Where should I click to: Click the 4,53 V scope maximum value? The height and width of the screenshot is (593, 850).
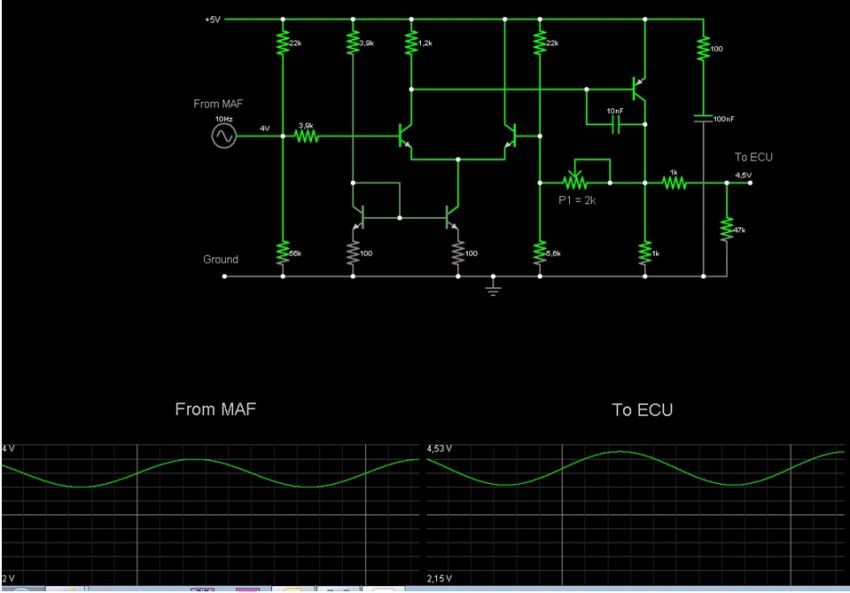tap(439, 449)
